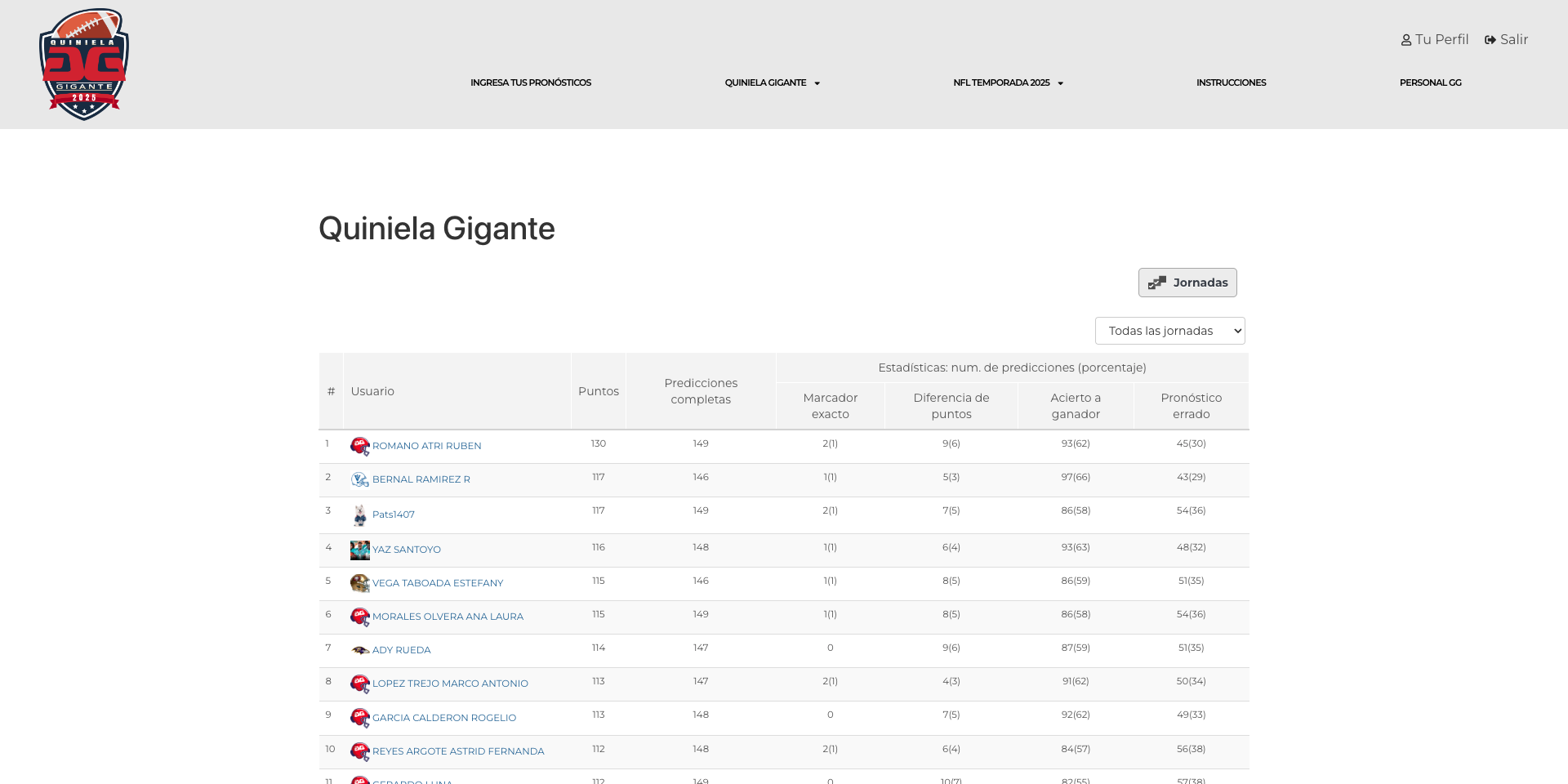Click the helmet avatar of VEGA TABOADA ESTEFANY
The image size is (1568, 784).
coord(359,583)
